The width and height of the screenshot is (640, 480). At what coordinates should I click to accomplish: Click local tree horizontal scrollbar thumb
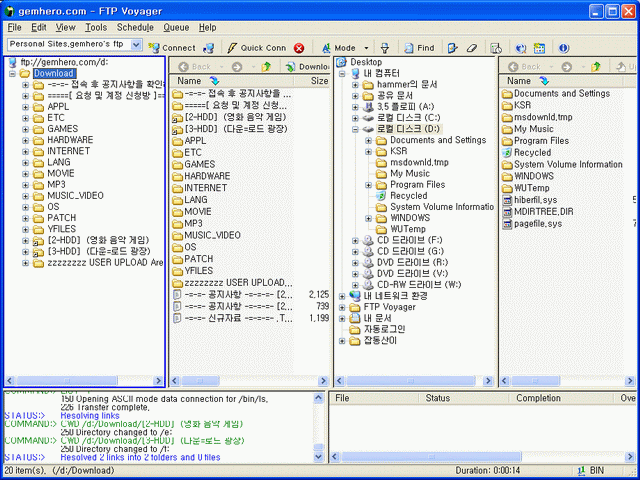(411, 381)
